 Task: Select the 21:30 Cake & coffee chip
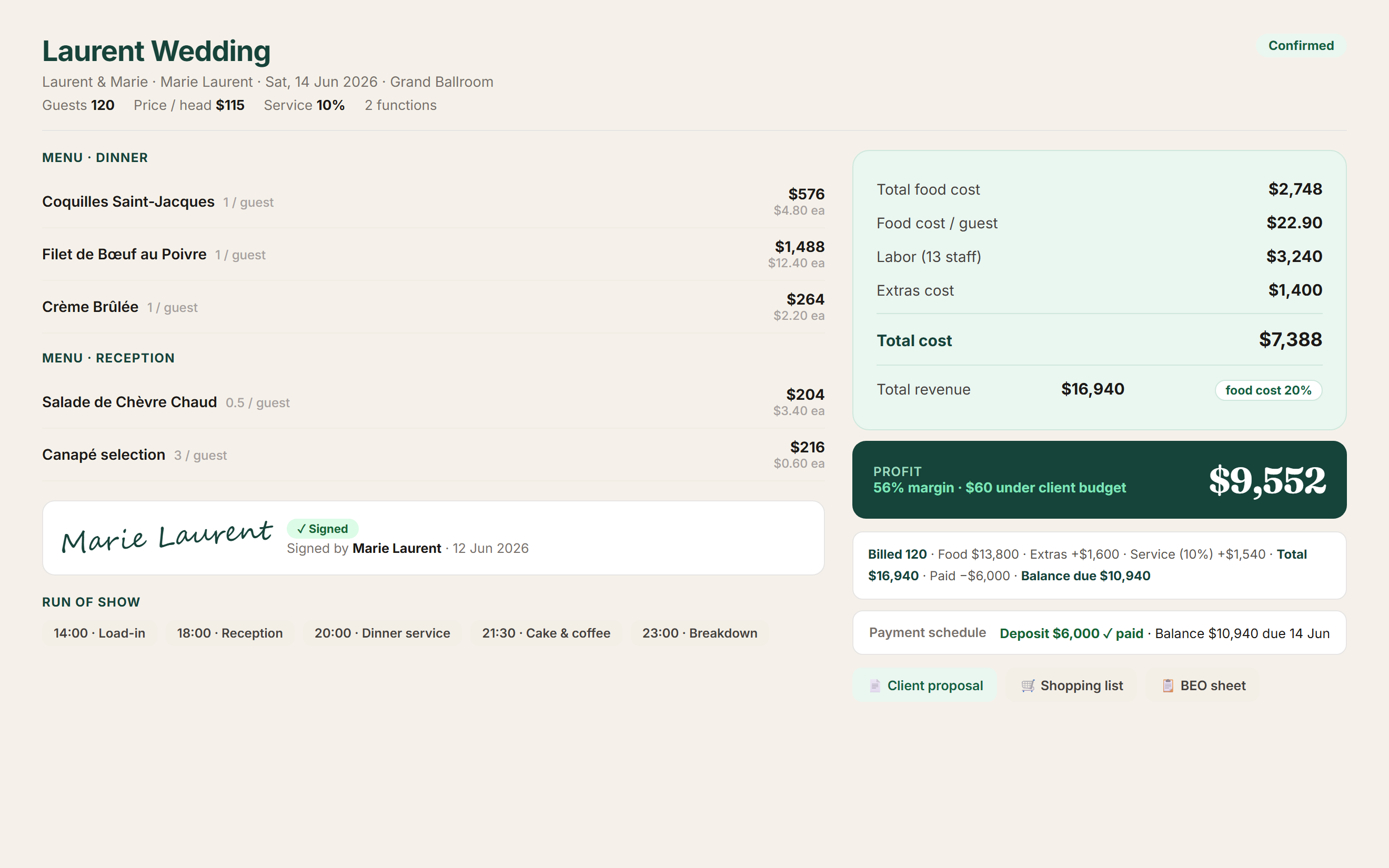546,633
